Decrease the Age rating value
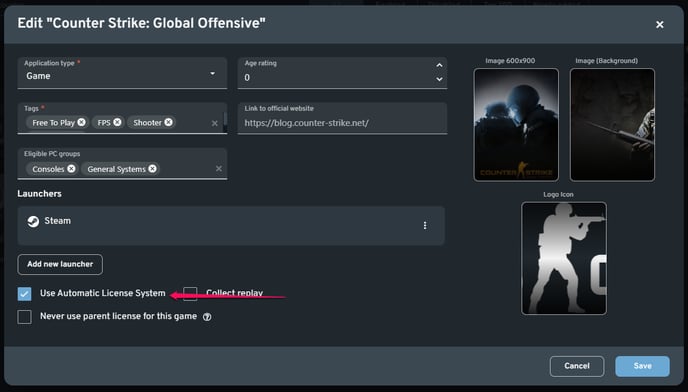The width and height of the screenshot is (688, 392). 439,79
